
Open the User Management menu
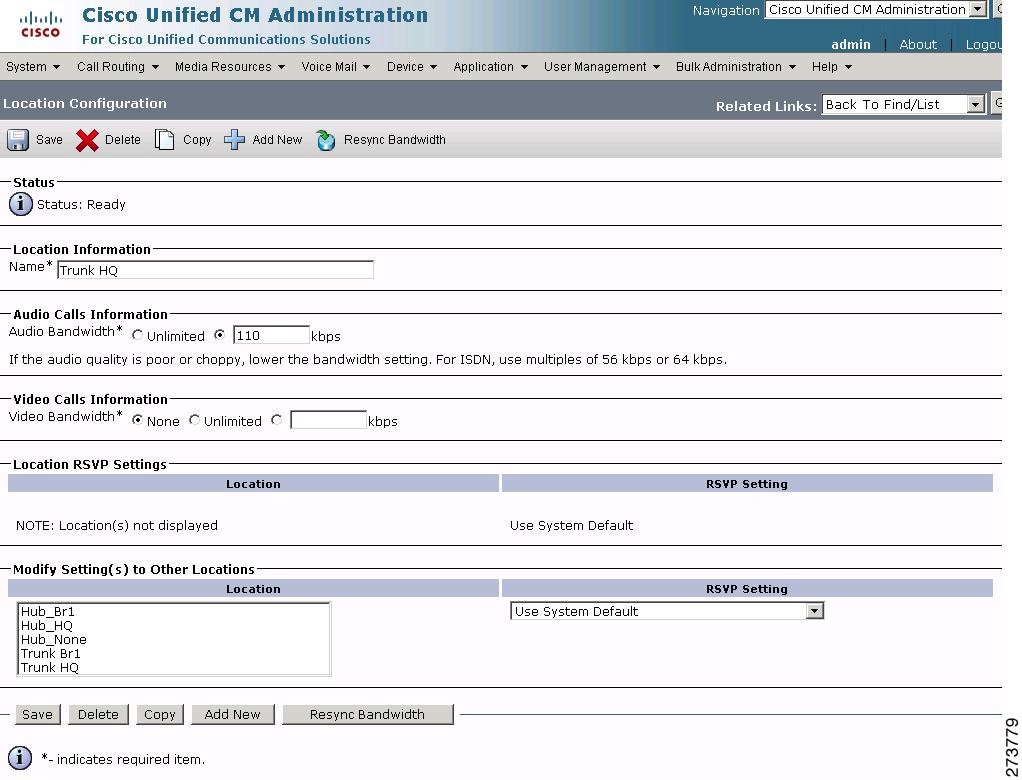pyautogui.click(x=602, y=66)
